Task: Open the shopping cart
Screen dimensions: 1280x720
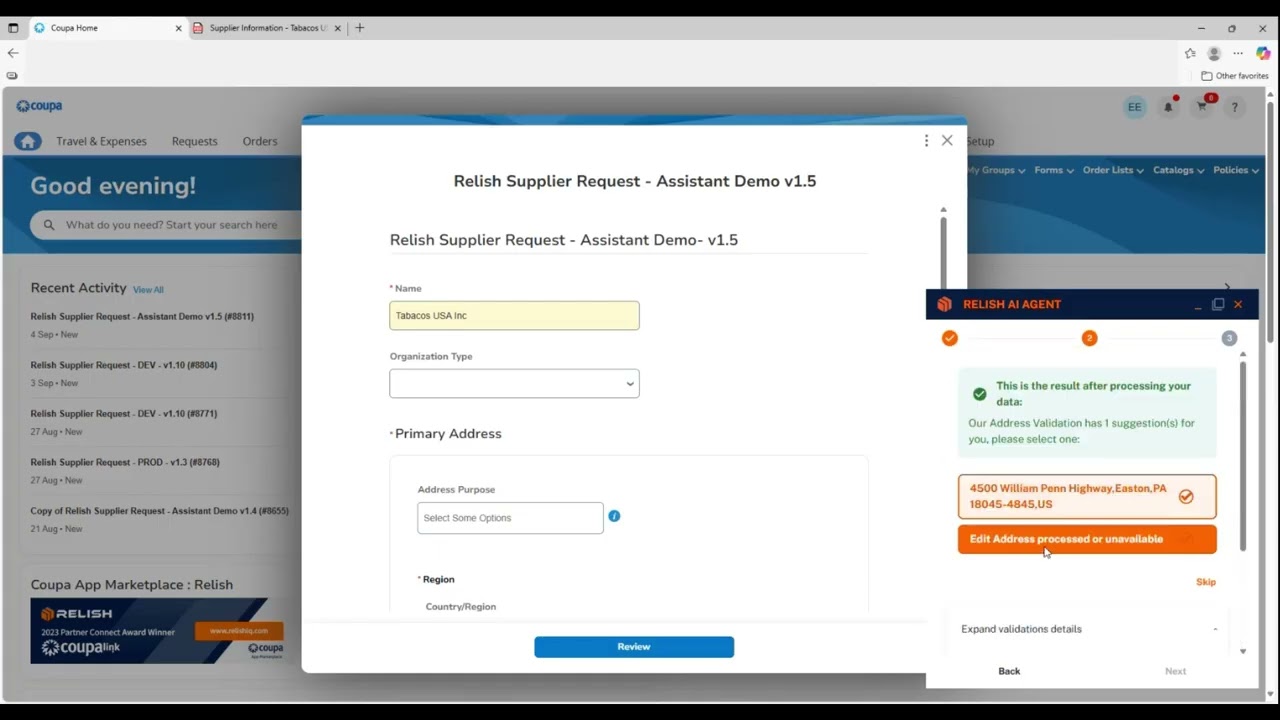Action: (1202, 107)
